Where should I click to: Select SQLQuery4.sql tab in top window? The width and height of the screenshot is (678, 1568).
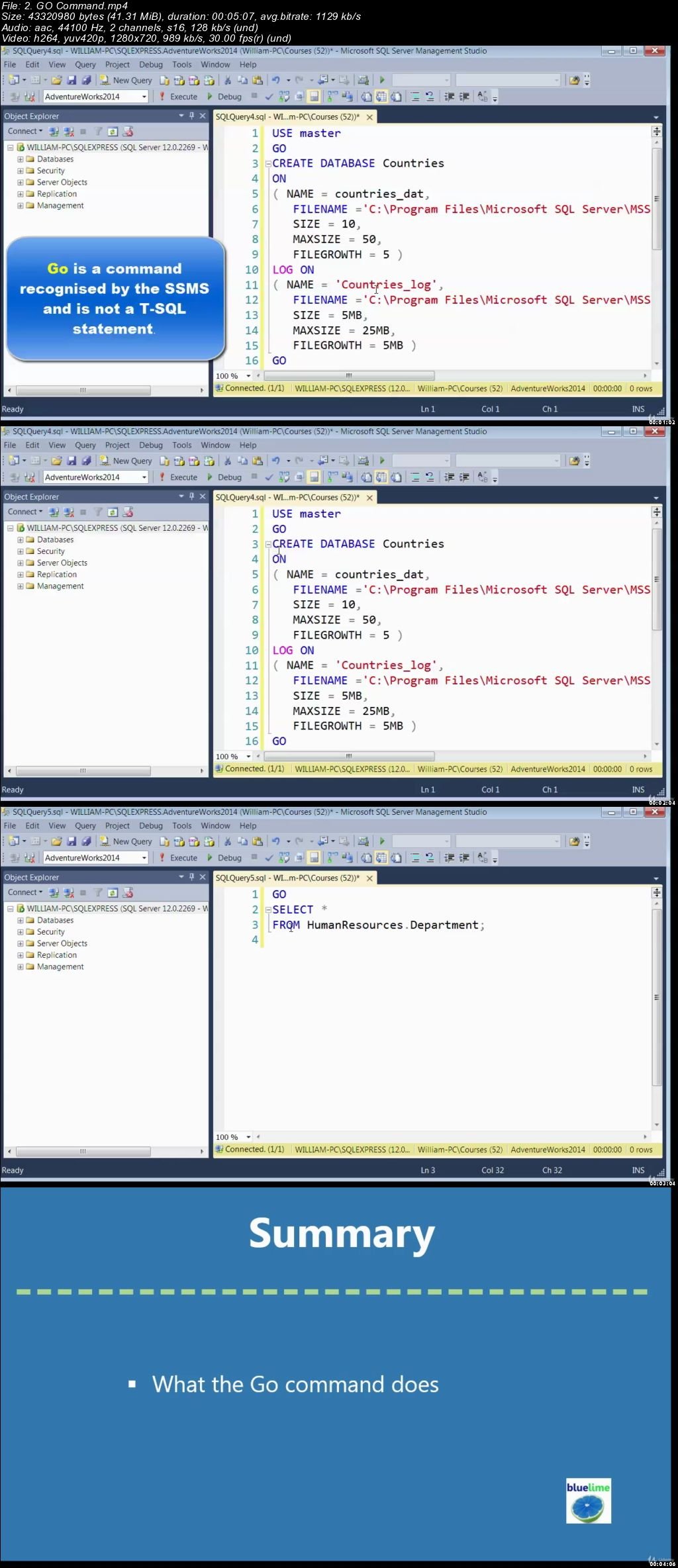coord(287,116)
